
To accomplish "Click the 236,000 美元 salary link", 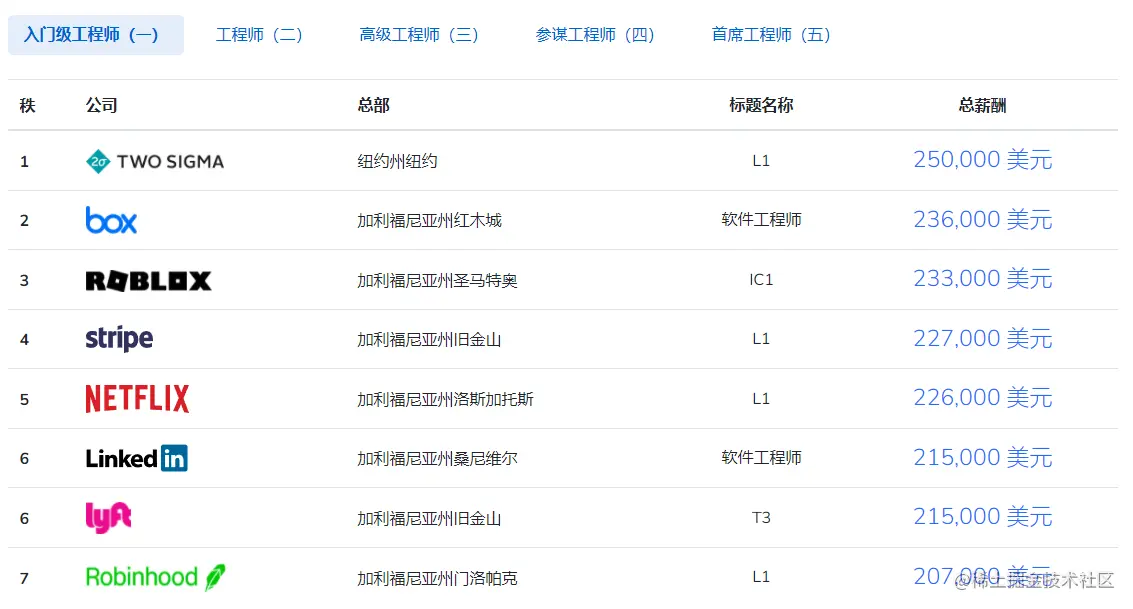I will 983,220.
